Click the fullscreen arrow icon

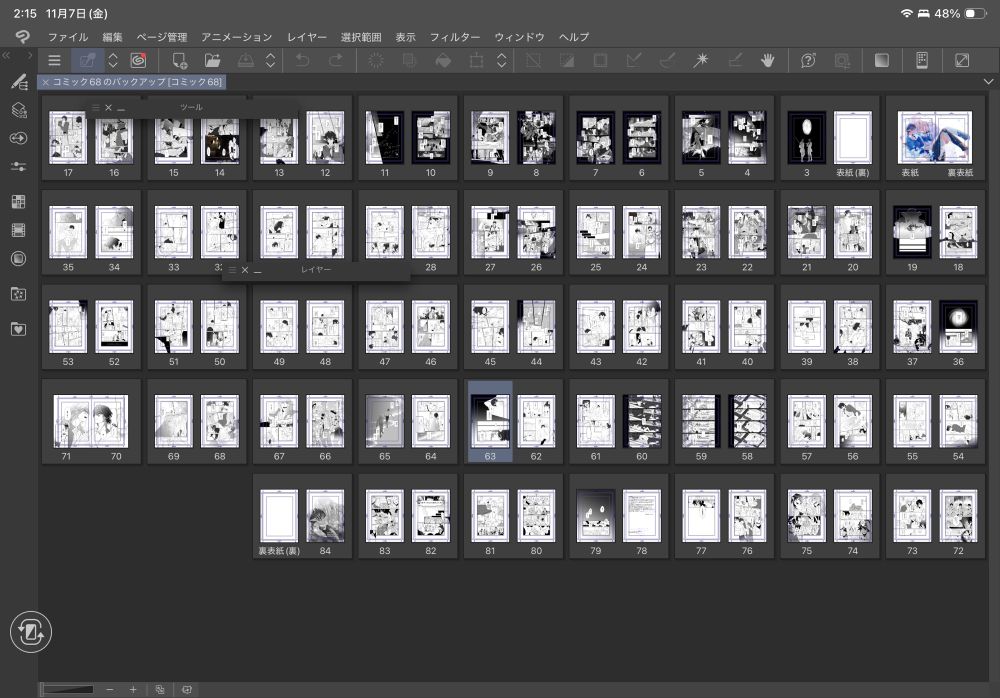tap(962, 61)
